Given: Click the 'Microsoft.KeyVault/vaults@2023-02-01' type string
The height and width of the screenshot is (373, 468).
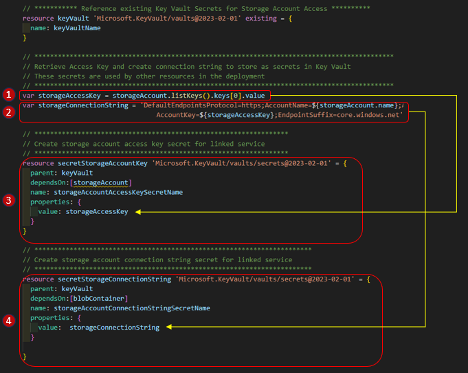Looking at the screenshot, I should 167,18.
